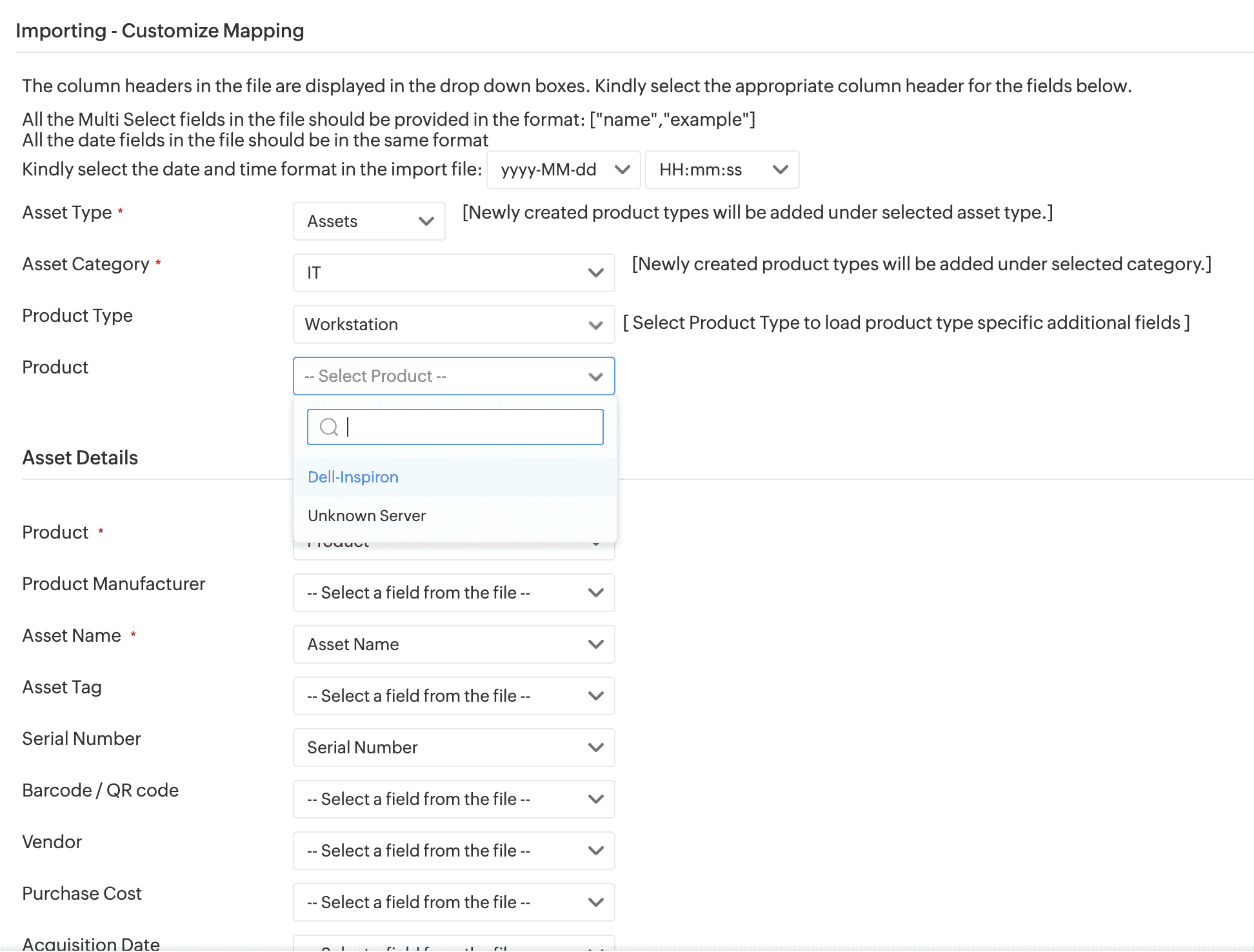
Task: Expand the Asset Type dropdown showing Assets
Action: tap(368, 221)
